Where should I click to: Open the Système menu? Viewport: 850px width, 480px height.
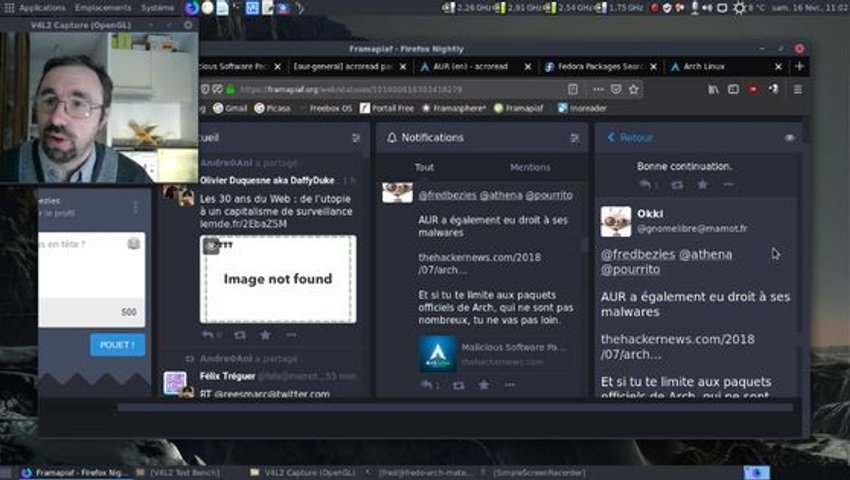(x=157, y=8)
